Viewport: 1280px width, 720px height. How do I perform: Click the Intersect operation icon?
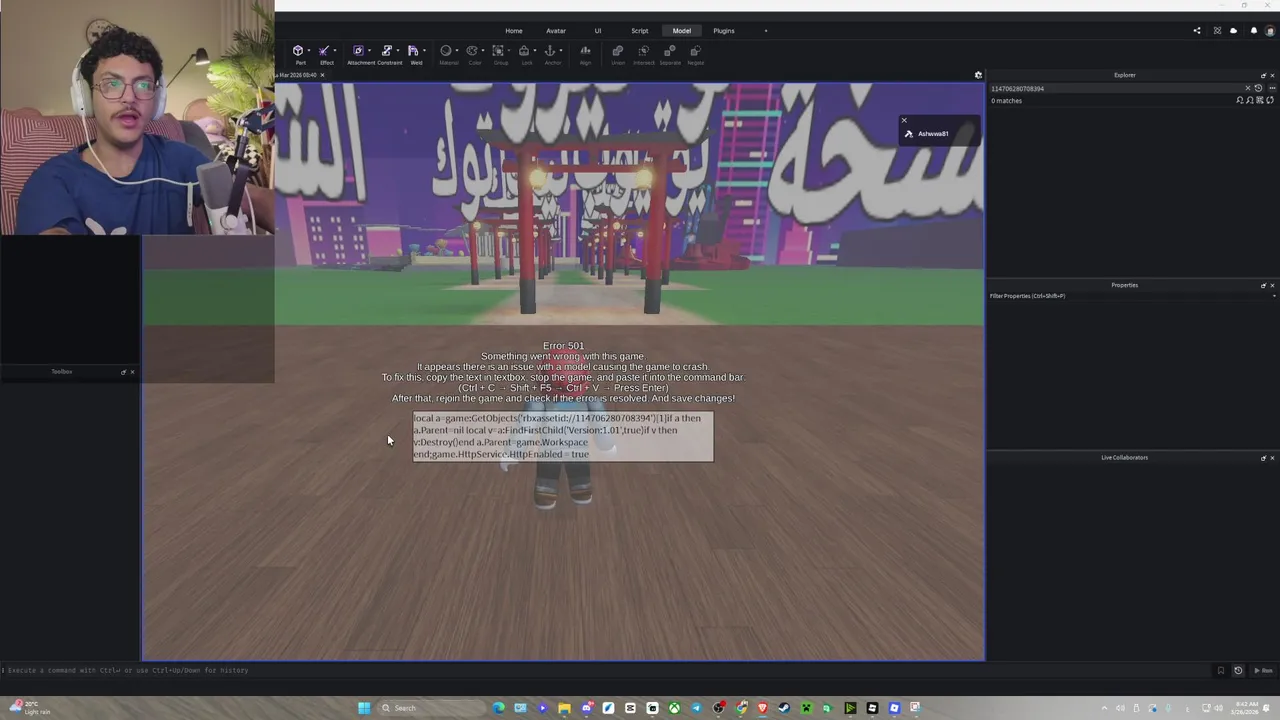pos(644,51)
